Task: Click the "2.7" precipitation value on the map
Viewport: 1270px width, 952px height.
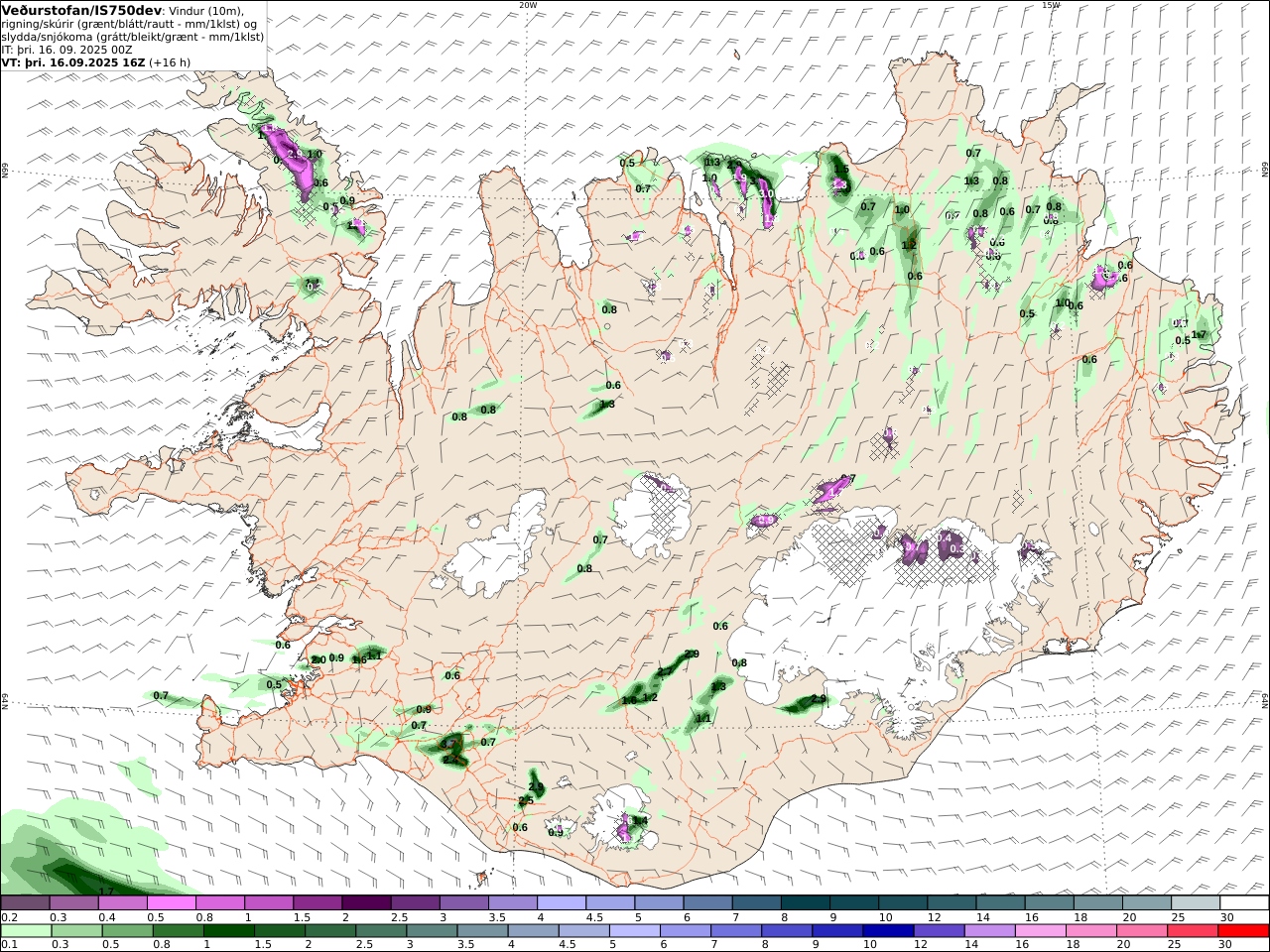Action: click(x=664, y=672)
